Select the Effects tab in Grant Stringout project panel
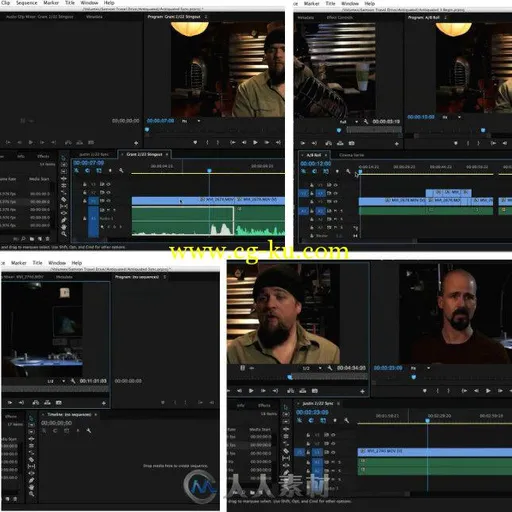This screenshot has width=512, height=512. (43, 156)
